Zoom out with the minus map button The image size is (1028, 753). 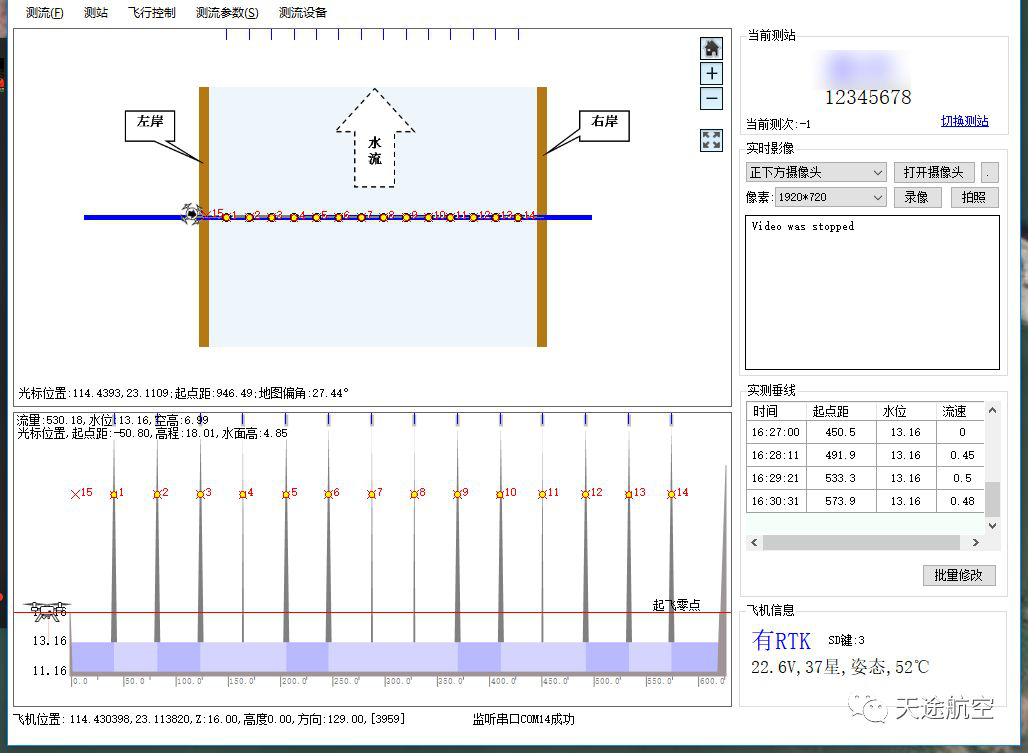point(711,98)
